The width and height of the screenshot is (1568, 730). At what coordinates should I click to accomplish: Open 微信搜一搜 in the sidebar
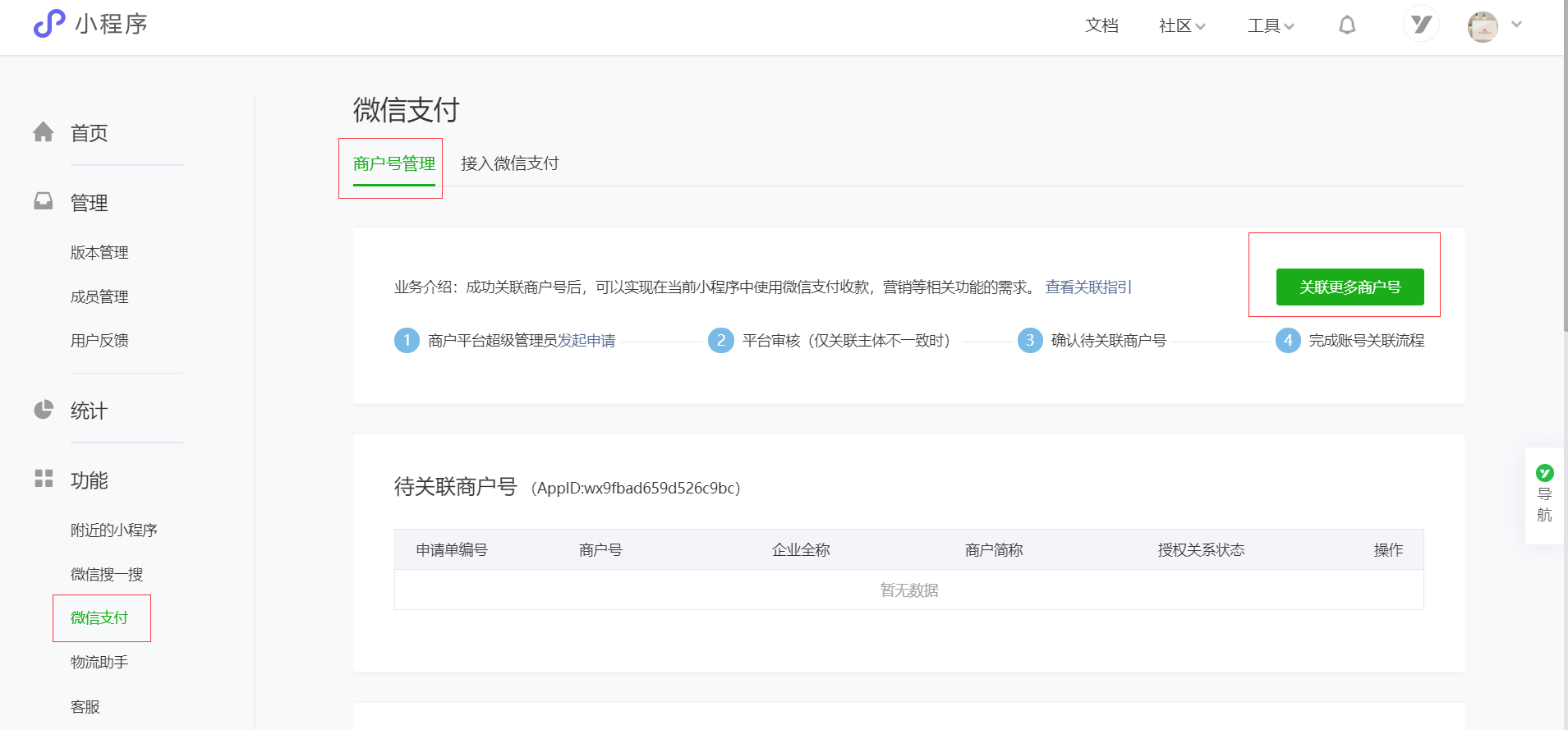click(107, 575)
